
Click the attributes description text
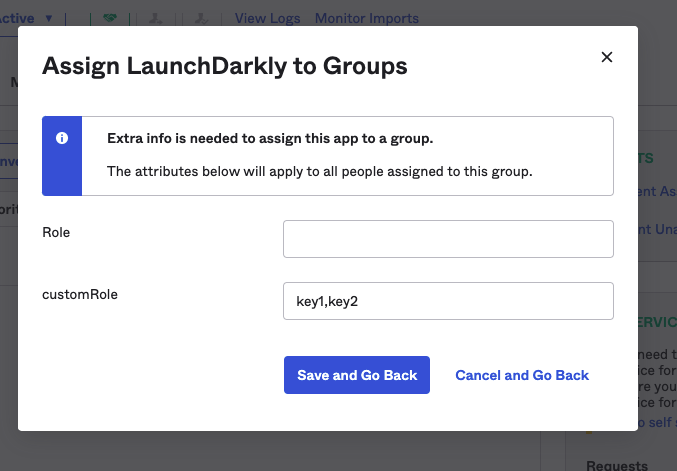click(319, 171)
